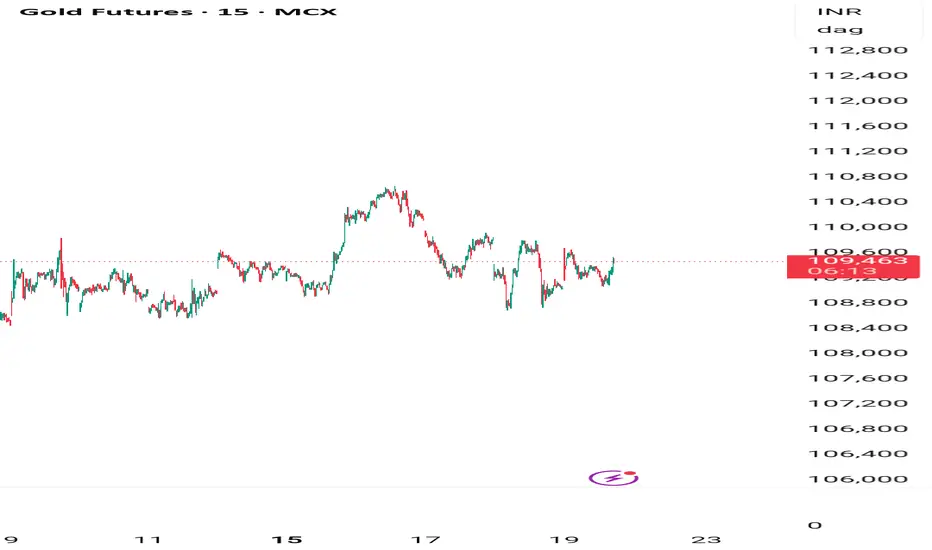The width and height of the screenshot is (932, 550).
Task: Click the purple lightning bolt icon
Action: [x=613, y=478]
